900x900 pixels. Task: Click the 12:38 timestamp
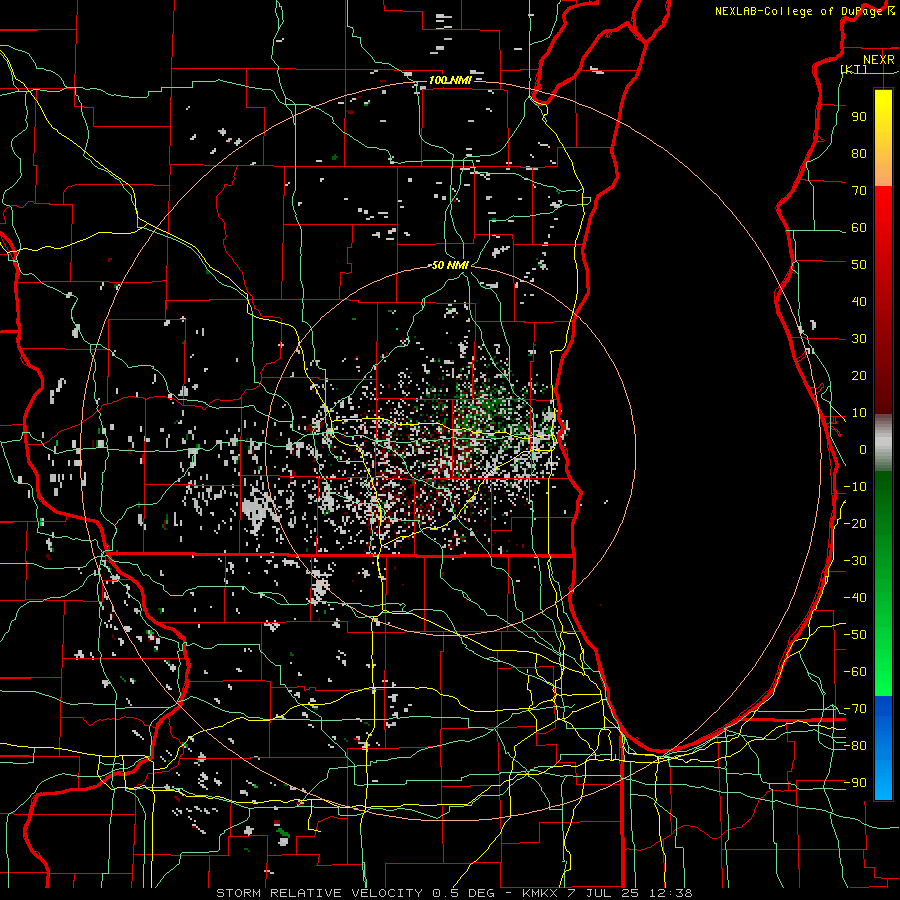click(x=670, y=893)
